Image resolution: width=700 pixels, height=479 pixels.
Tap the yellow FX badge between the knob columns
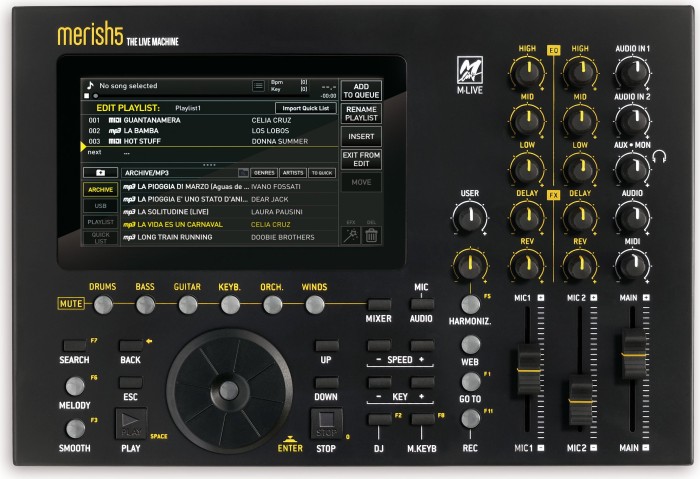pos(554,195)
